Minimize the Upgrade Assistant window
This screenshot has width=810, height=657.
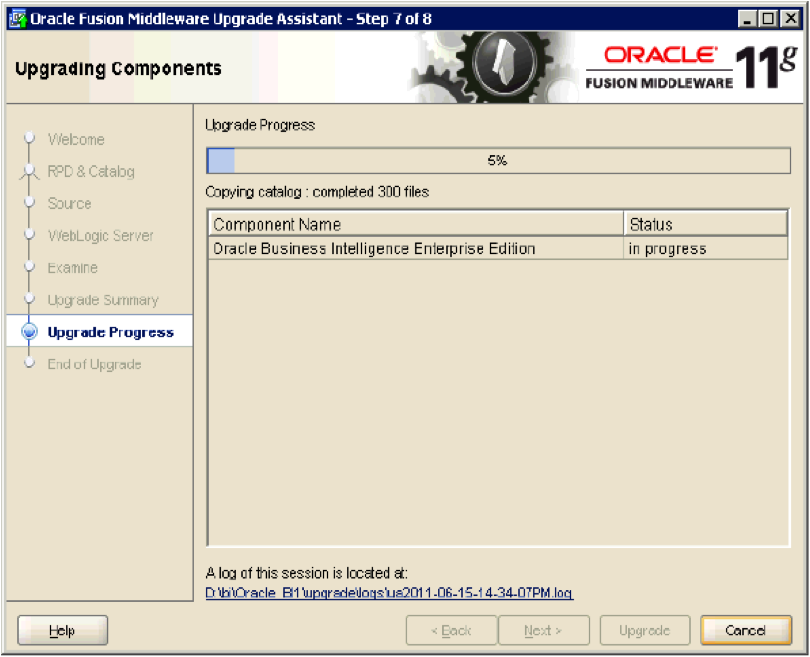746,19
